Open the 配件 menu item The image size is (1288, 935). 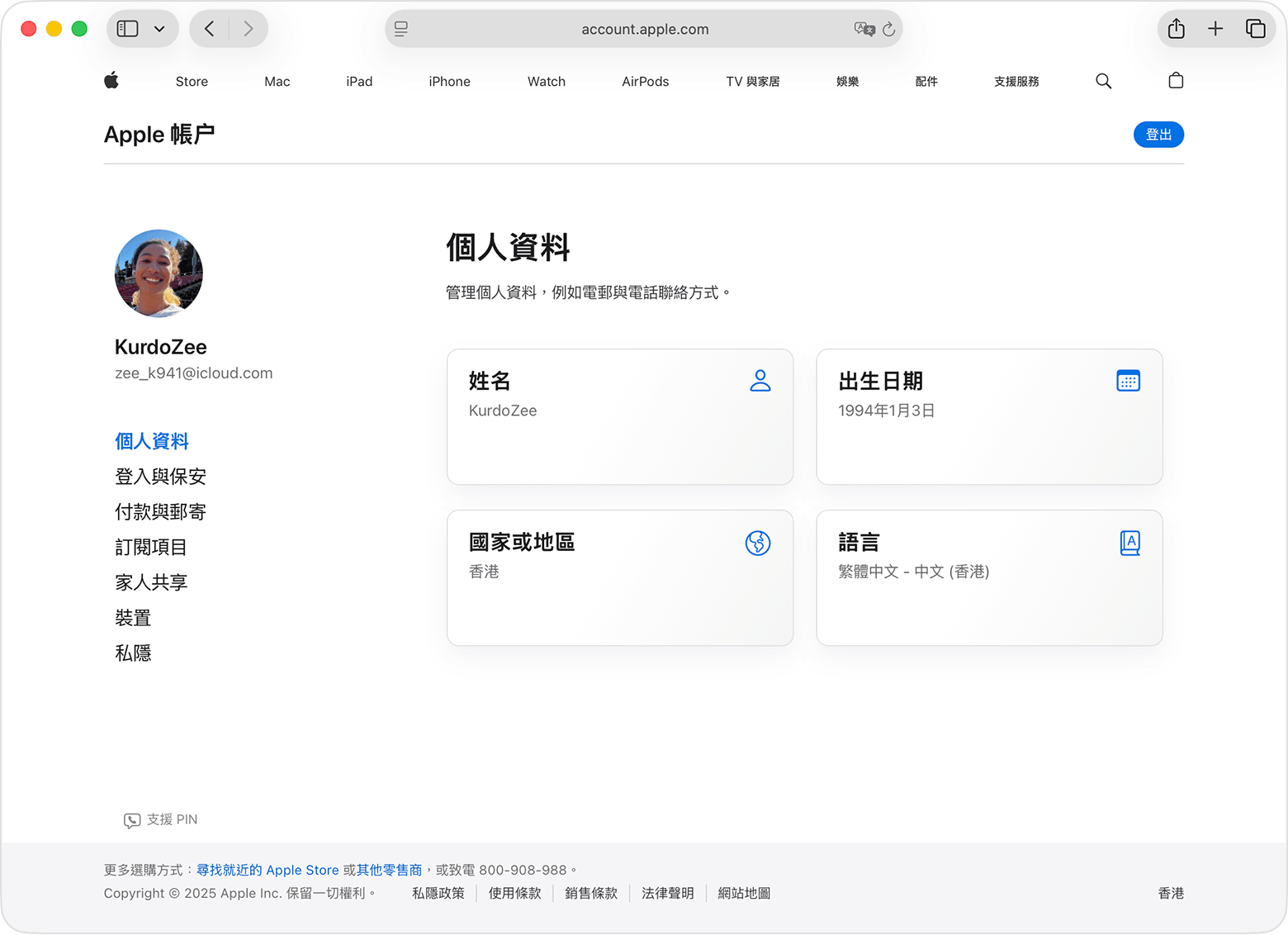[926, 81]
